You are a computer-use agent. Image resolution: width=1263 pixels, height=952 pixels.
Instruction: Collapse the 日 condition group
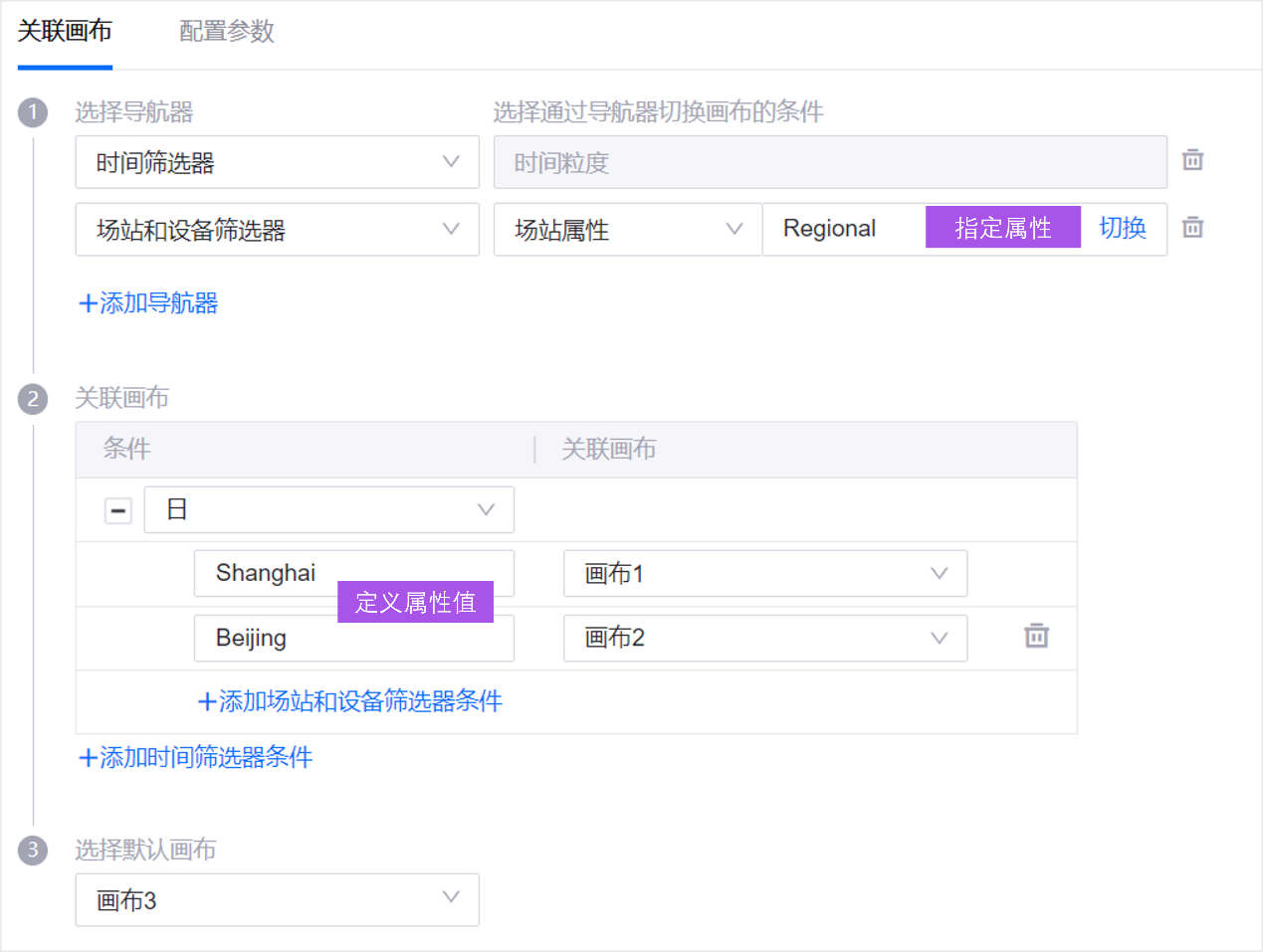point(118,510)
